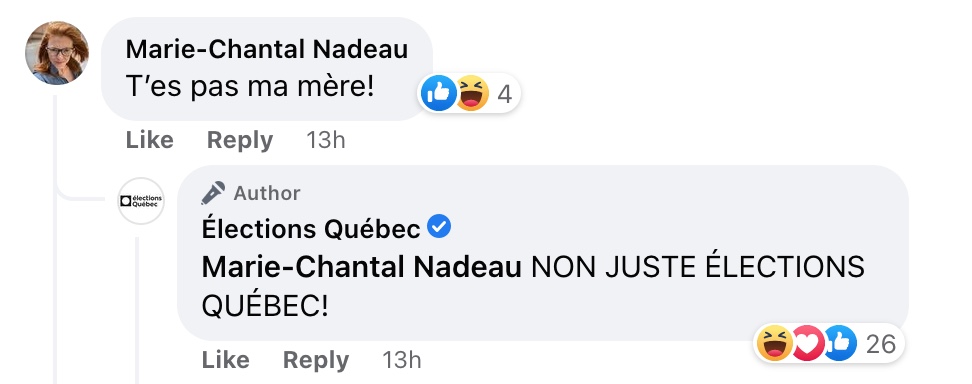Click the commenter name Marie-Chantal Nadeau at top
Image resolution: width=972 pixels, height=384 pixels.
click(x=267, y=50)
